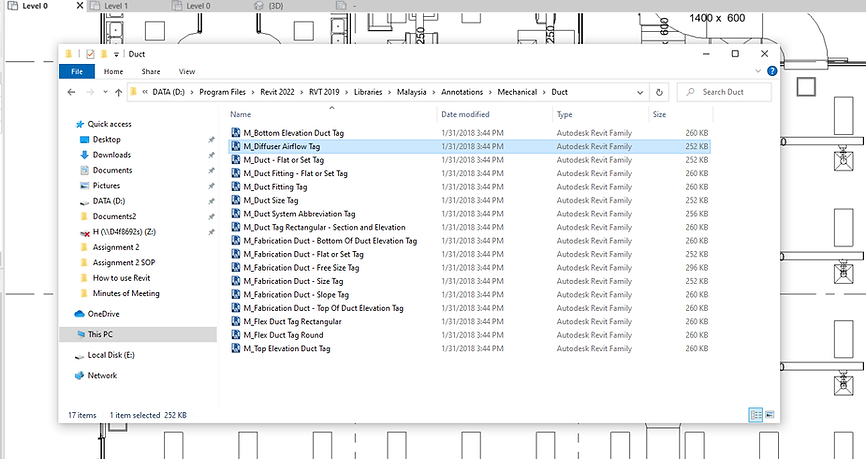The image size is (866, 459).
Task: Open the Home ribbon tab
Action: coord(113,71)
